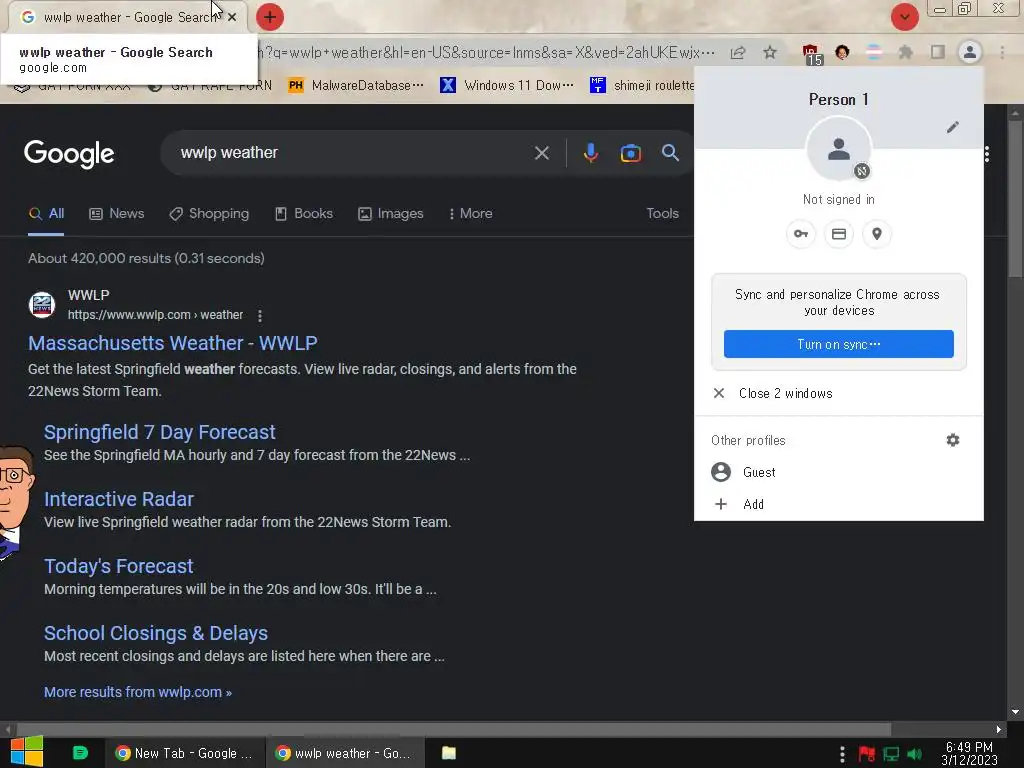Screen dimensions: 1024x768
Task: Click the horizontal scrollbar thumb
Action: click(x=453, y=729)
